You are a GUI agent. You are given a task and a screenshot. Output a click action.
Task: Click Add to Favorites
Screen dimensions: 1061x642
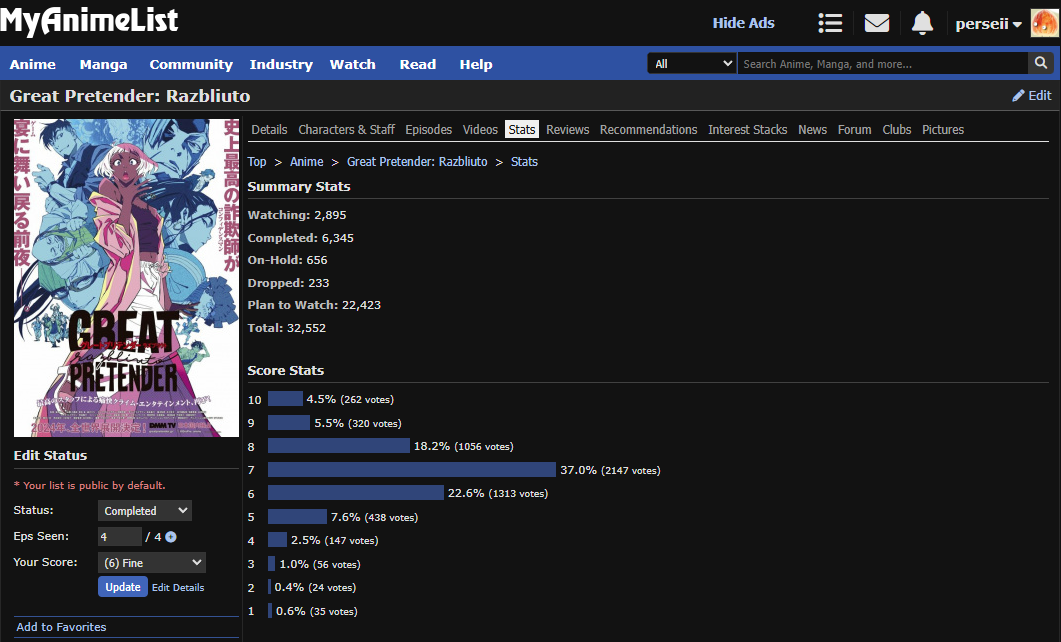(x=61, y=627)
